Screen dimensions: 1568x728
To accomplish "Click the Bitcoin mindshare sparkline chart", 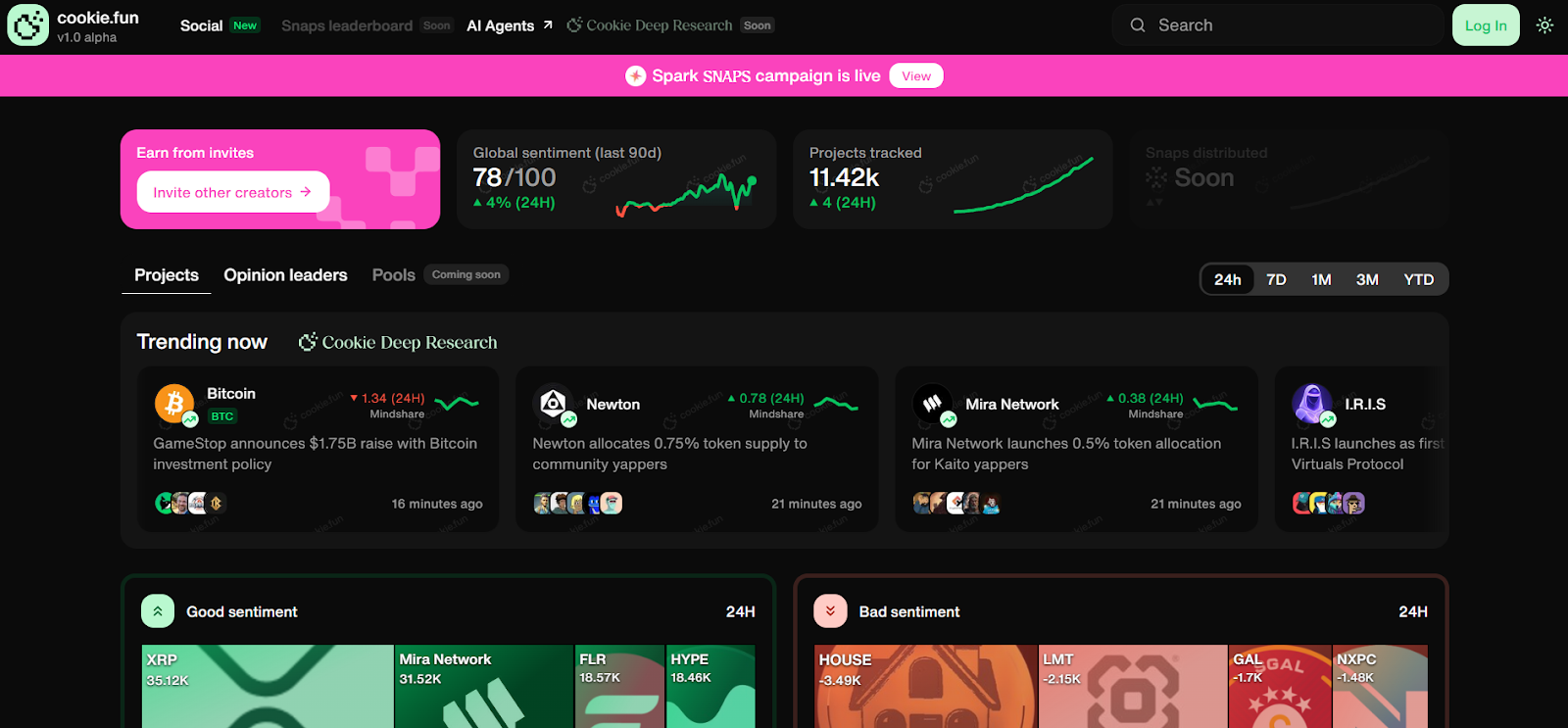I will (x=457, y=403).
